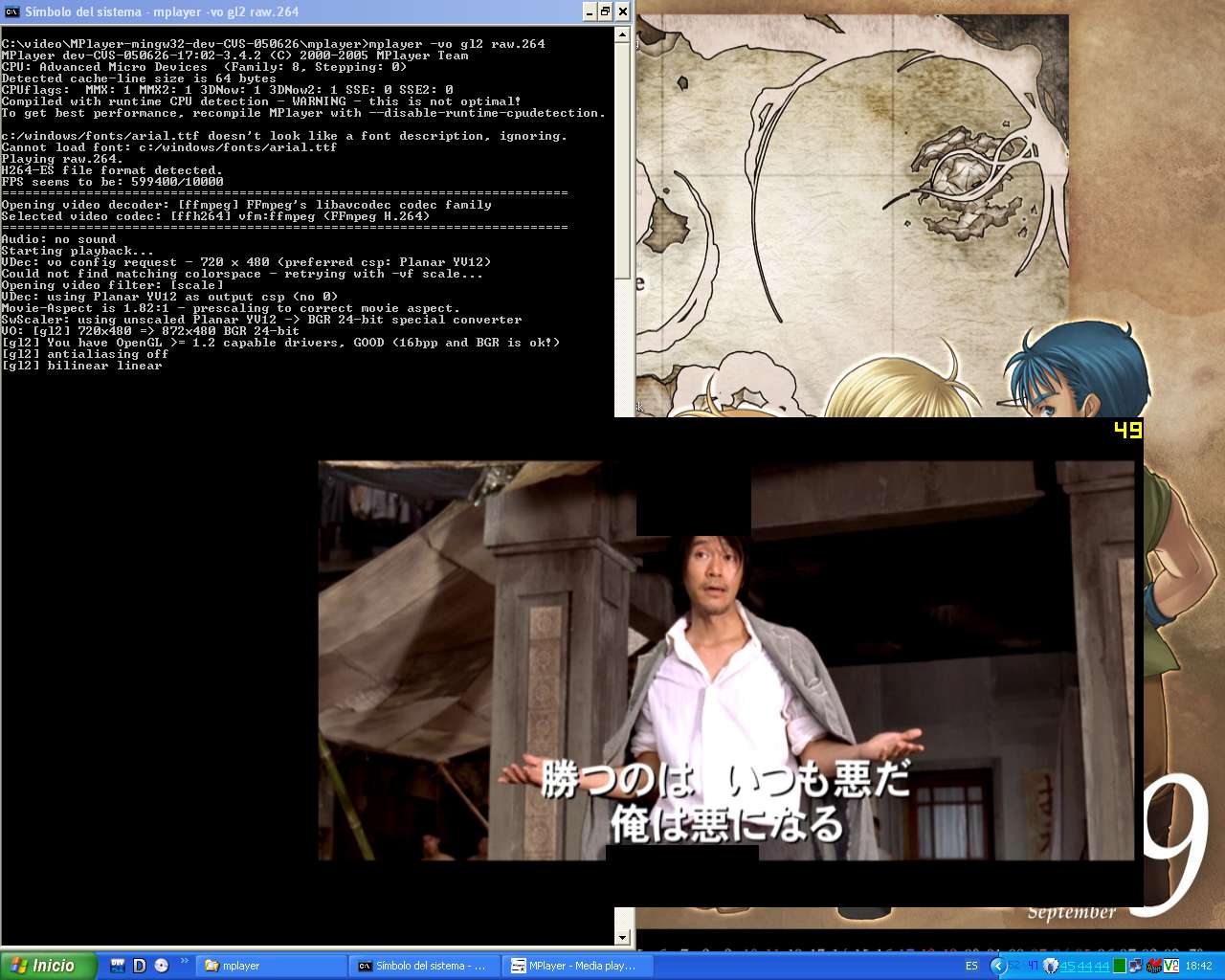Click the system clock showing 18:42
This screenshot has width=1225, height=980.
pyautogui.click(x=1198, y=967)
